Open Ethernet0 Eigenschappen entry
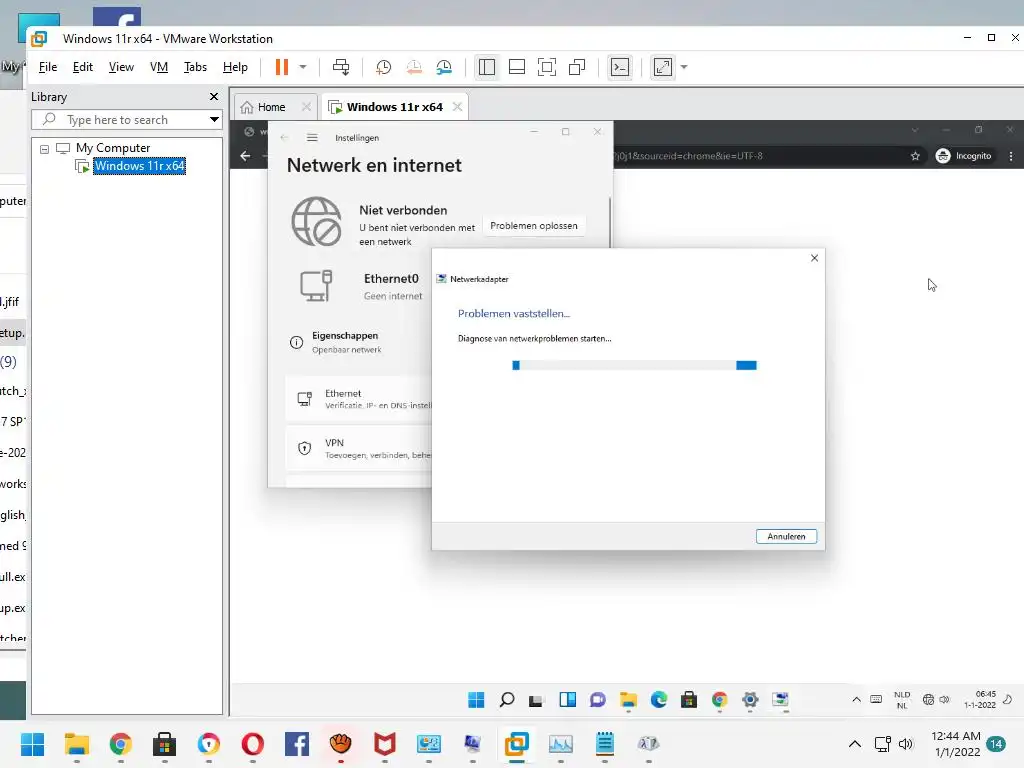The image size is (1024, 768). pos(345,342)
